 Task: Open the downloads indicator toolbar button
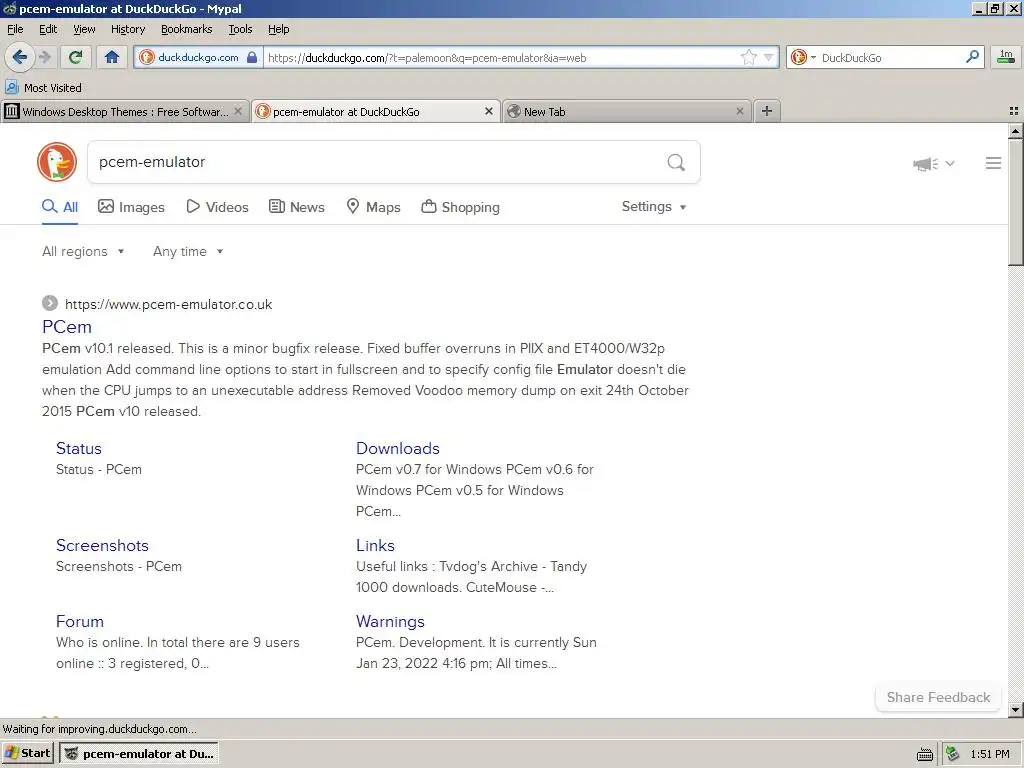[x=1006, y=57]
